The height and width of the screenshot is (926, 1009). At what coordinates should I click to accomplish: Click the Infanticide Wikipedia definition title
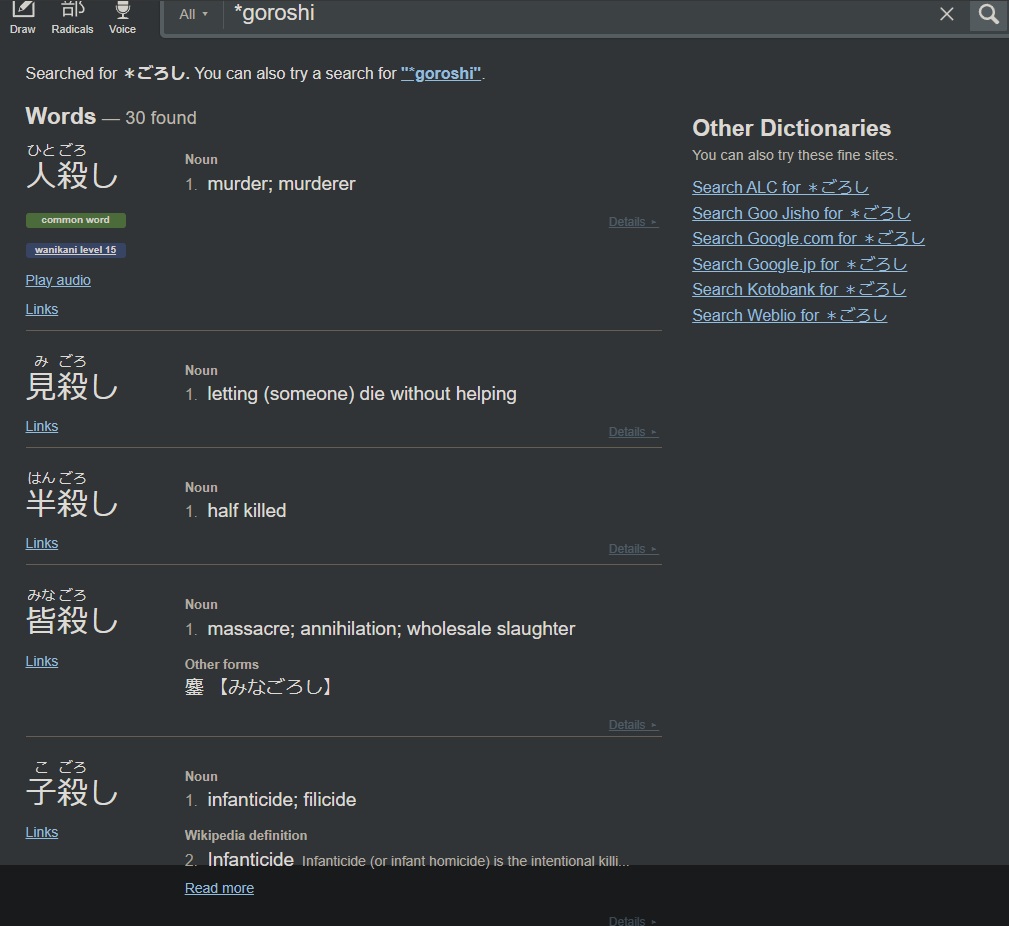[250, 859]
